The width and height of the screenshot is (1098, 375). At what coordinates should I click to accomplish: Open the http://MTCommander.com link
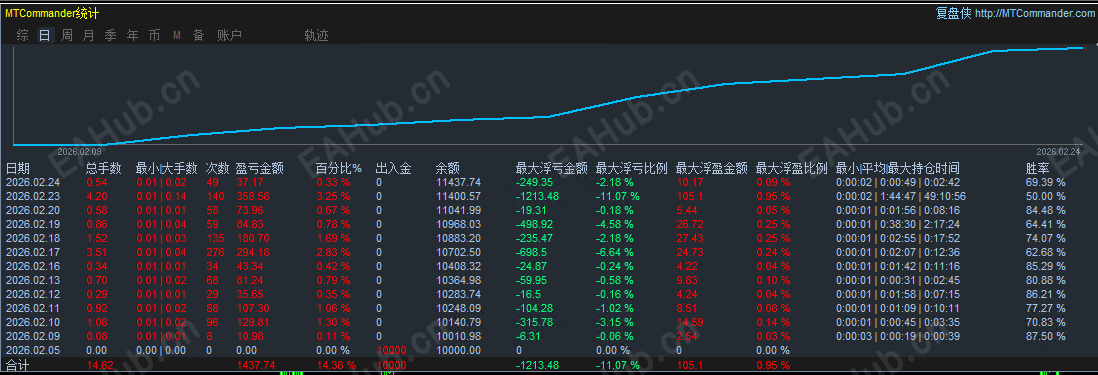tap(1034, 13)
